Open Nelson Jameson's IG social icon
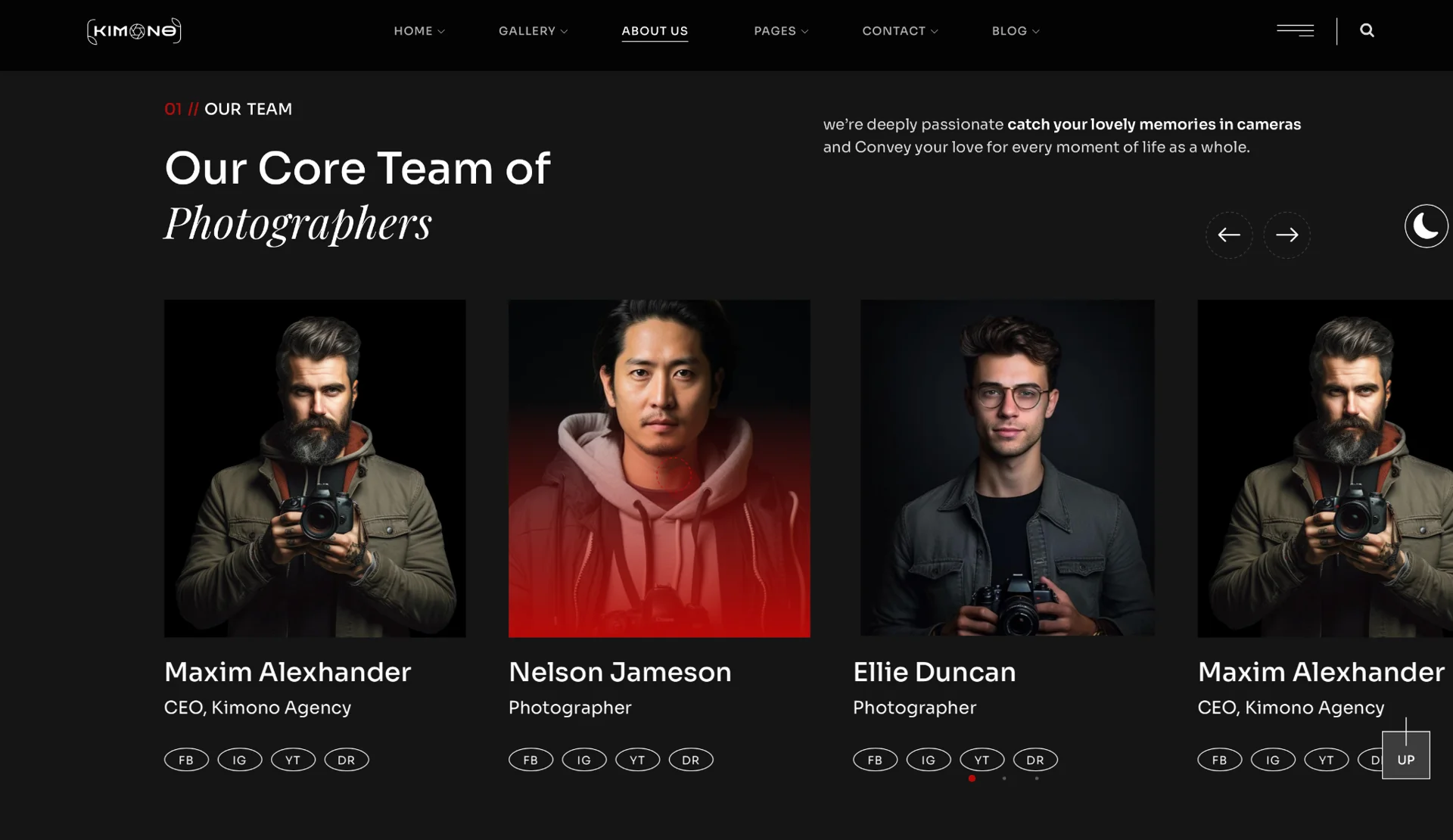This screenshot has height=840, width=1453. pos(583,760)
